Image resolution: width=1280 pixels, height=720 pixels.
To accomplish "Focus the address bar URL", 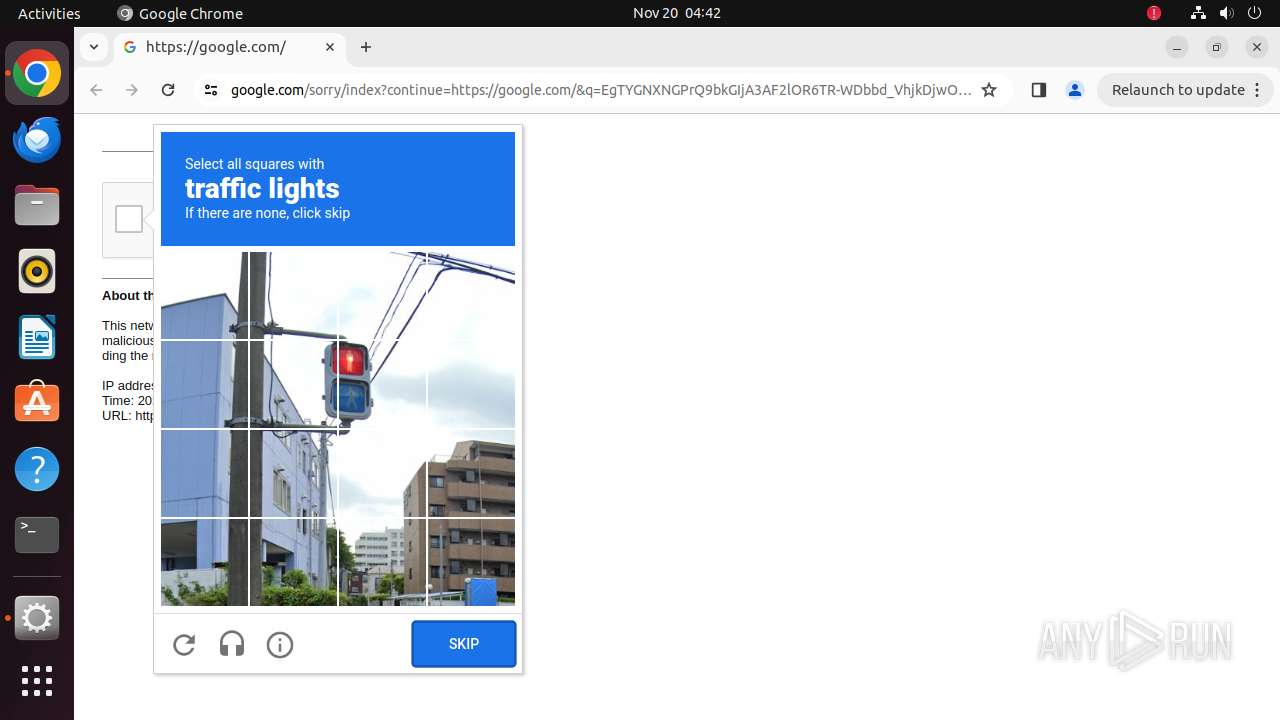I will click(600, 90).
